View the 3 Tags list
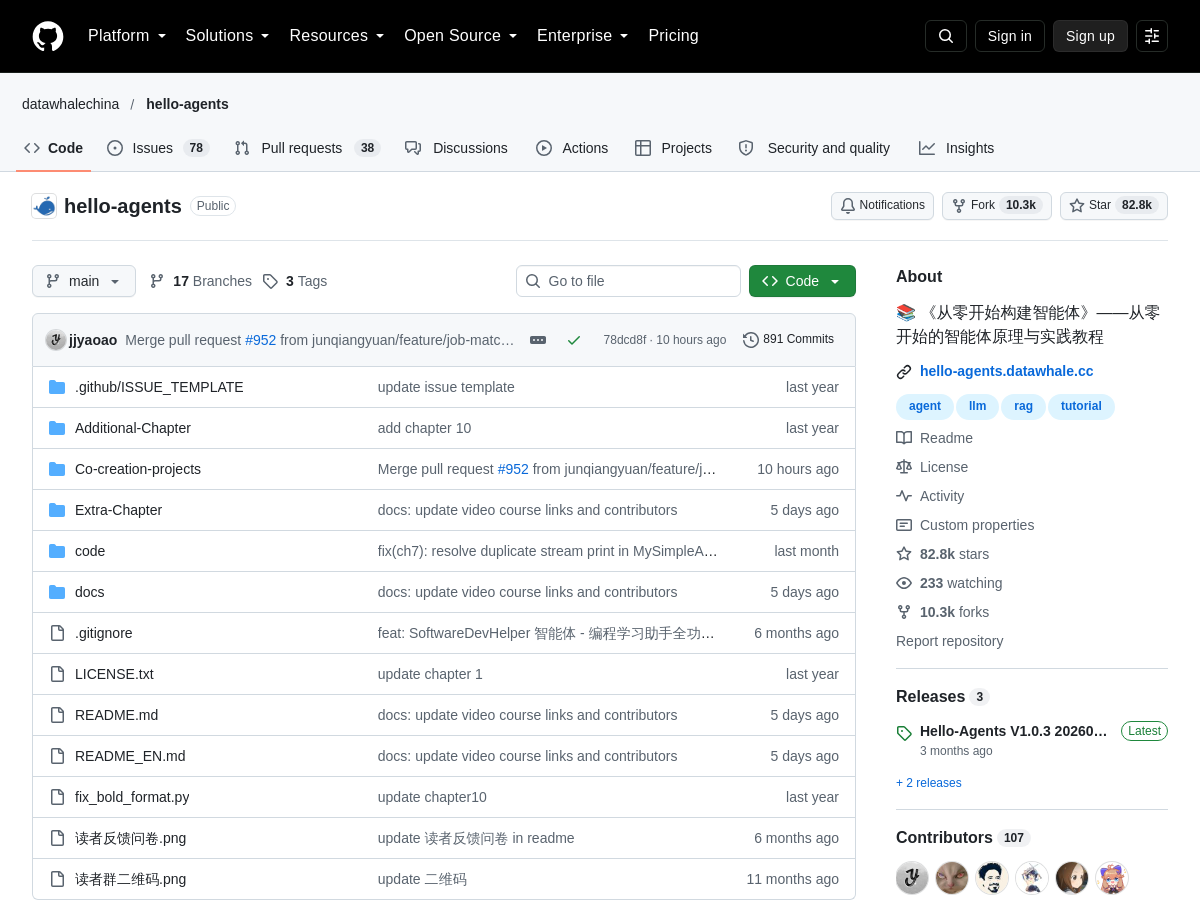1200x900 pixels. (x=295, y=281)
